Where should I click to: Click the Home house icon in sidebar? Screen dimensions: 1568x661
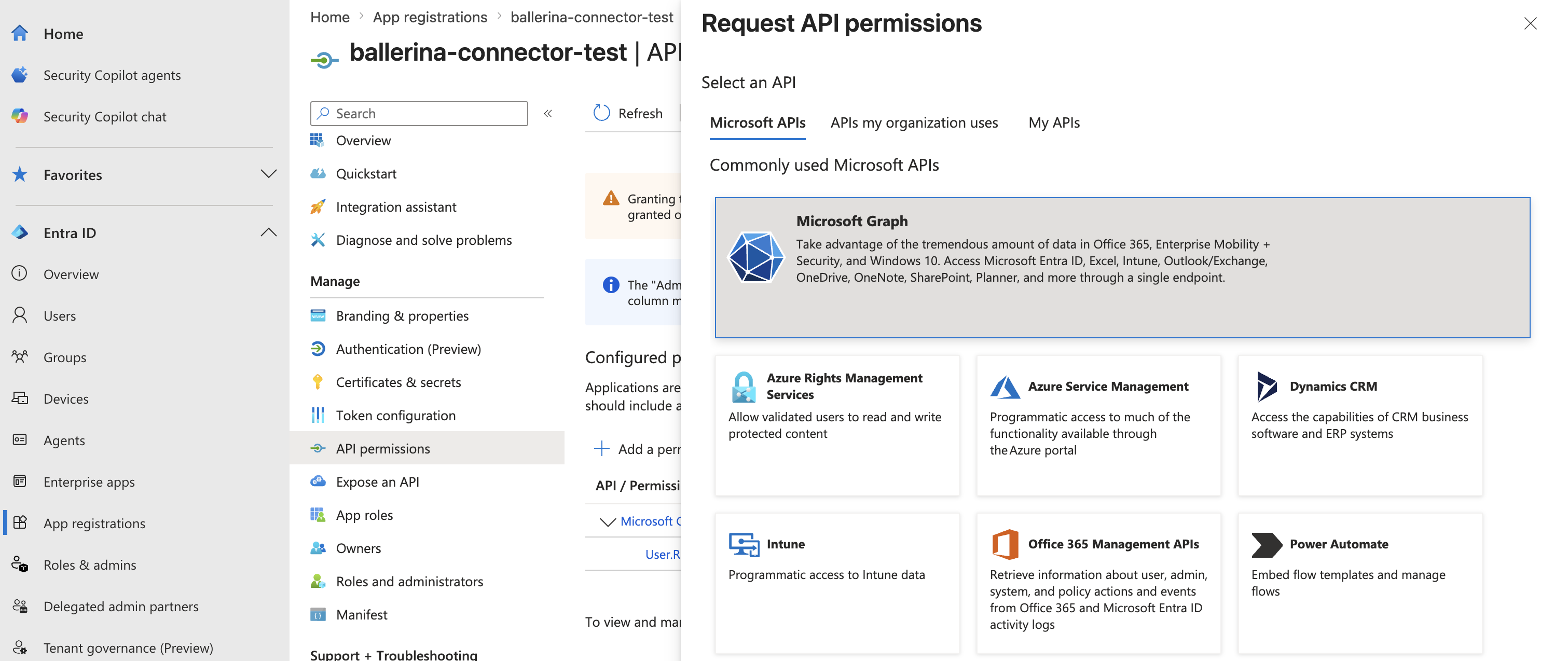[20, 34]
